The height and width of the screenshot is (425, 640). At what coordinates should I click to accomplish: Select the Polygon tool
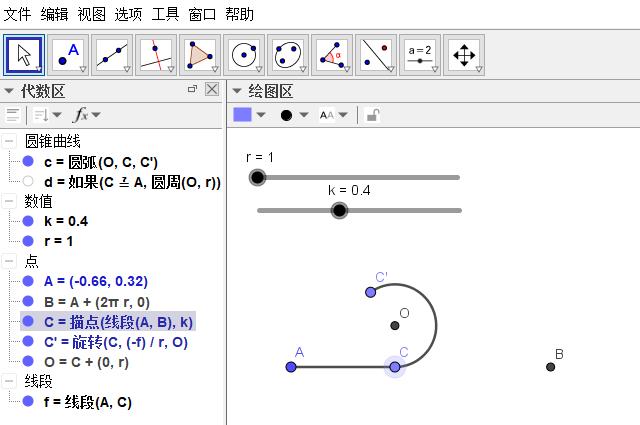200,55
